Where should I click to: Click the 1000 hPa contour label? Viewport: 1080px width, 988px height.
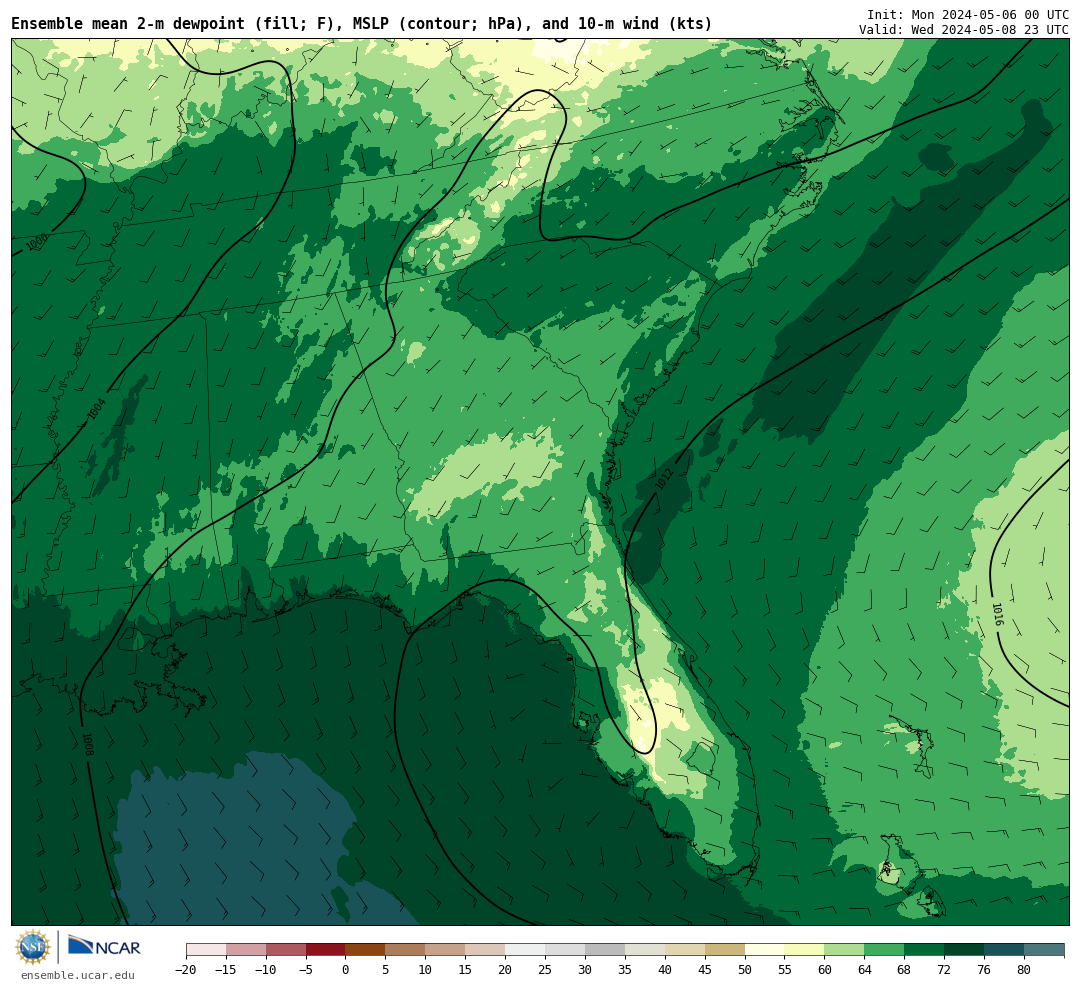pyautogui.click(x=37, y=242)
